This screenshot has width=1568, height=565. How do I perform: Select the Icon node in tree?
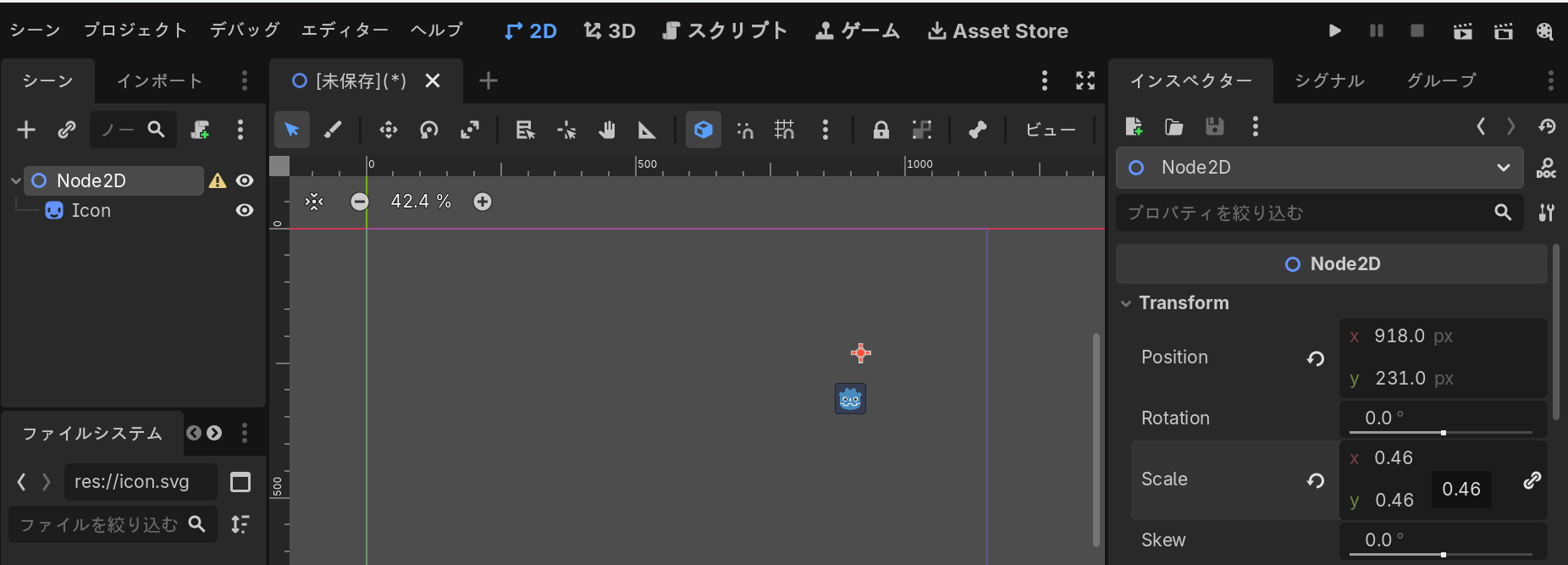click(x=91, y=210)
